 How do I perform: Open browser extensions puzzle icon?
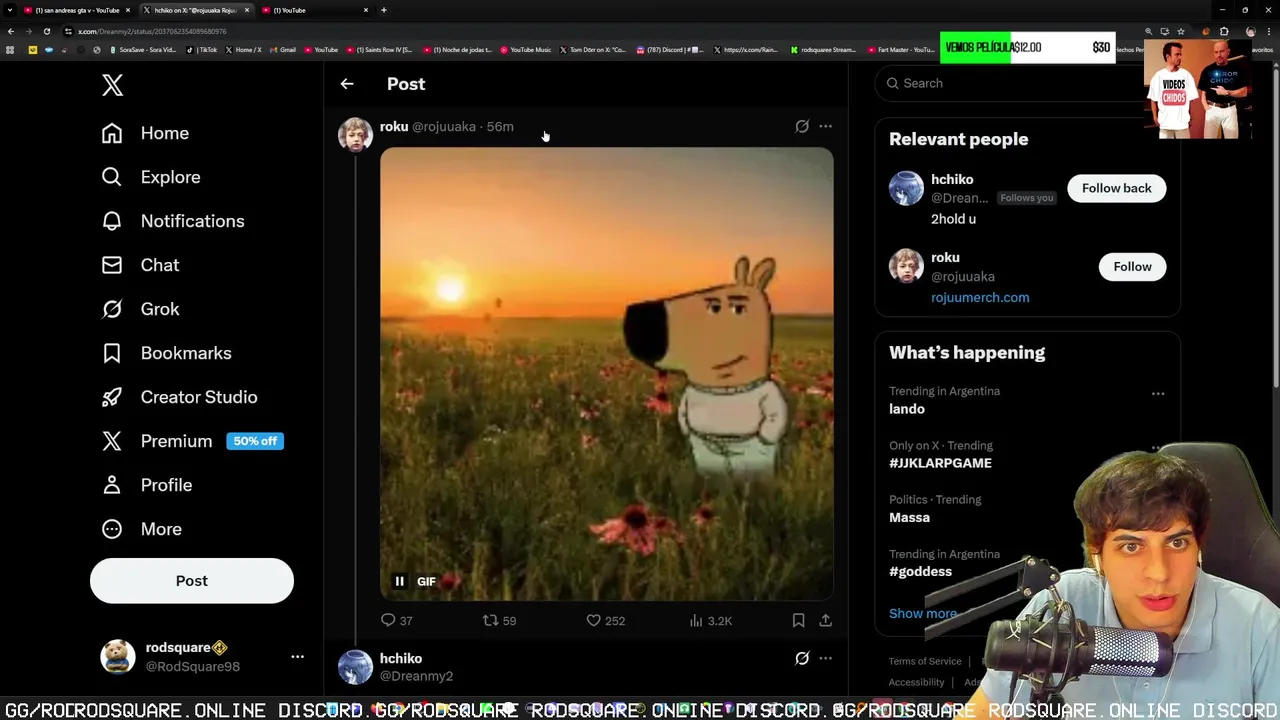1224,31
